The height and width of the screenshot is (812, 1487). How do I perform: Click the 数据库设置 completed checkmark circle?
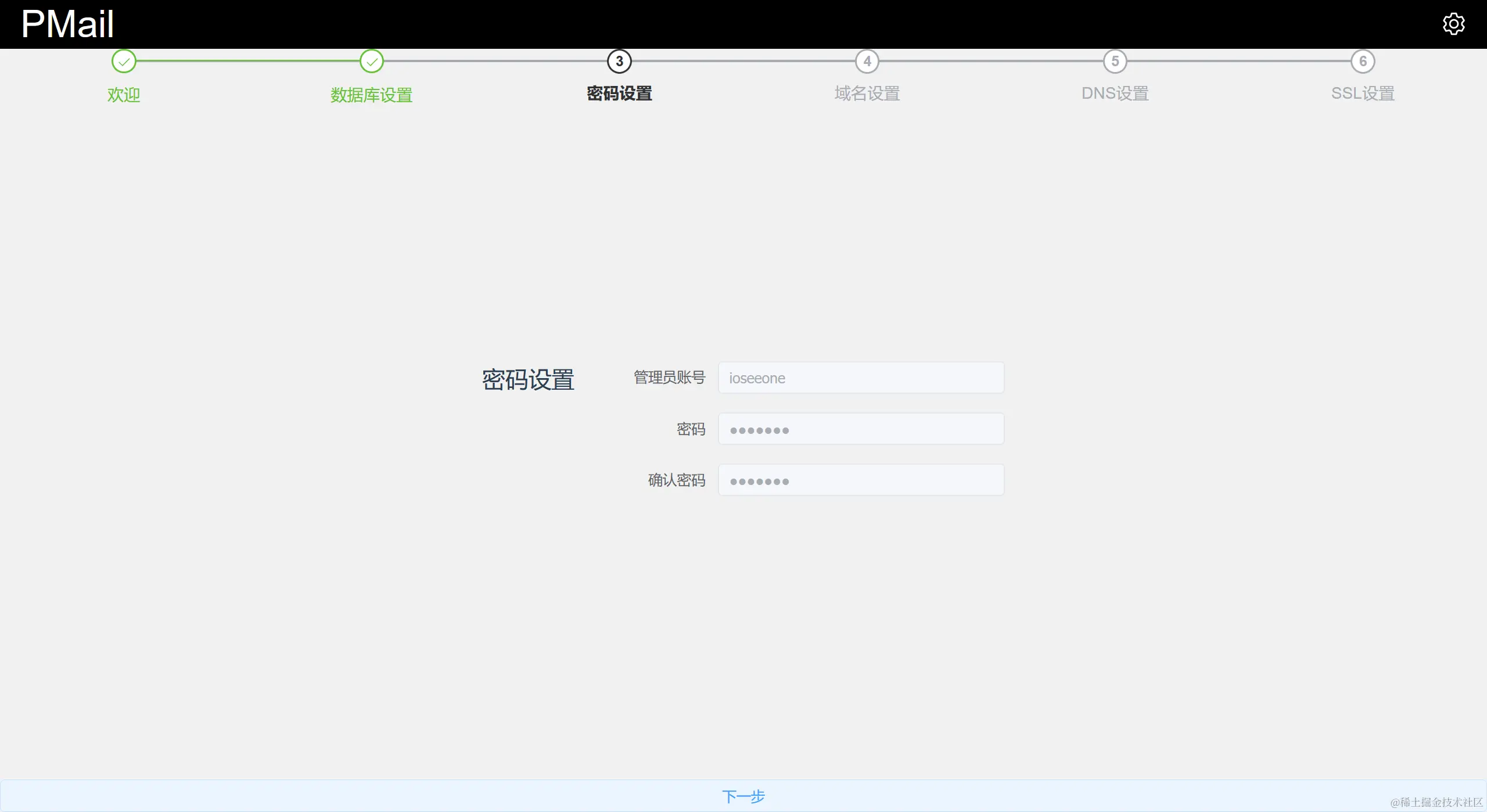pos(372,61)
